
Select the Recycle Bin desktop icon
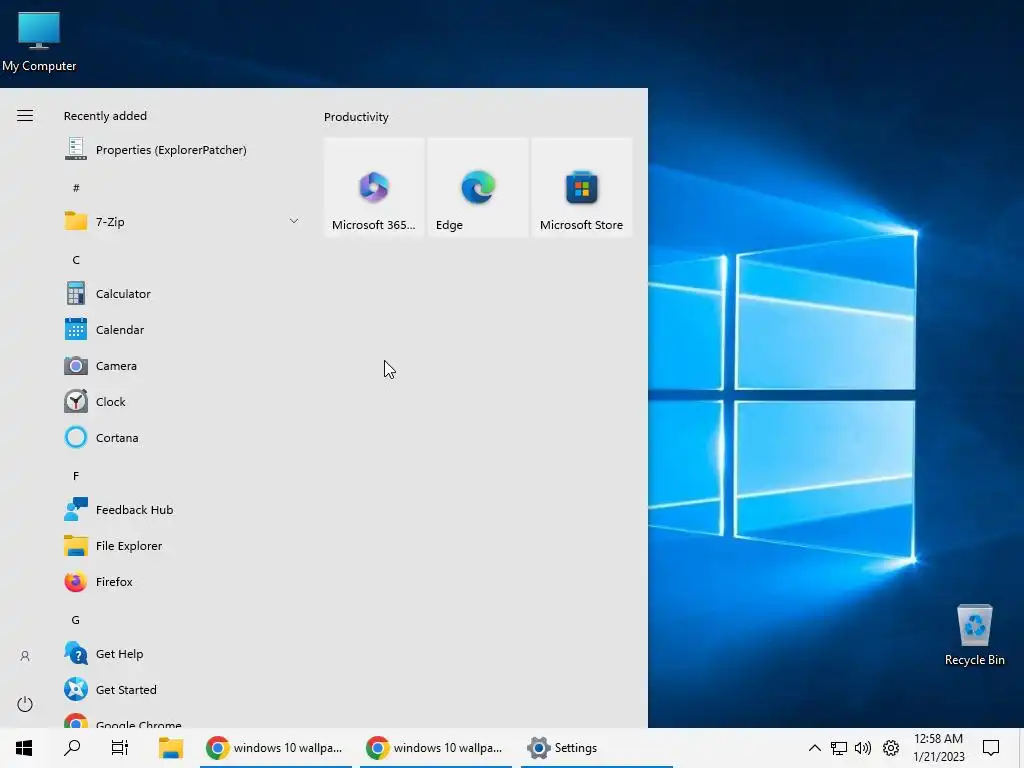(974, 635)
